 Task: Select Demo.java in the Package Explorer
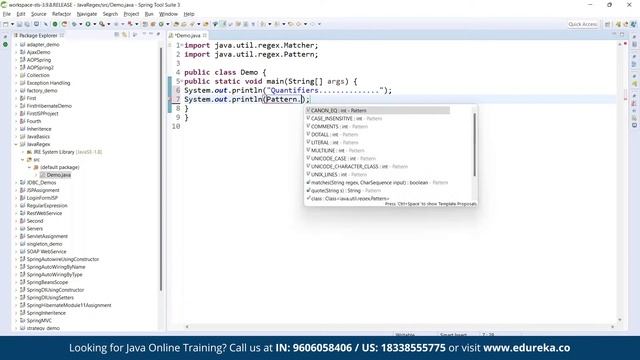point(59,175)
